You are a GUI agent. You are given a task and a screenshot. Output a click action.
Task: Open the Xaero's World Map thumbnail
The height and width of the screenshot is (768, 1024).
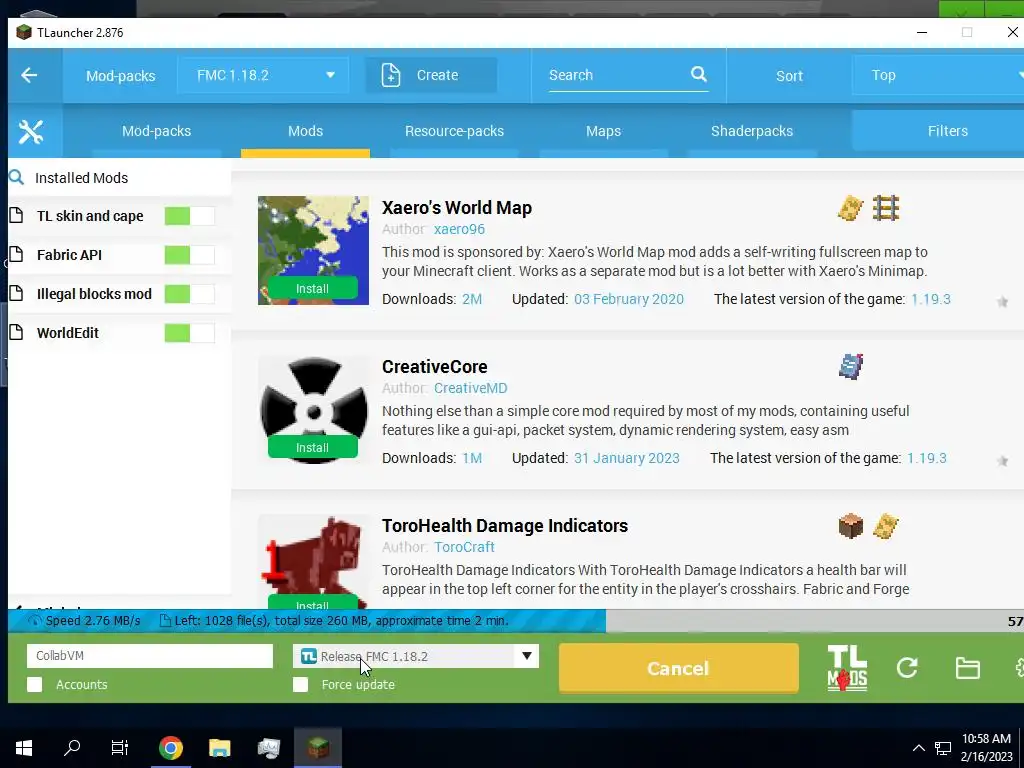pos(313,250)
